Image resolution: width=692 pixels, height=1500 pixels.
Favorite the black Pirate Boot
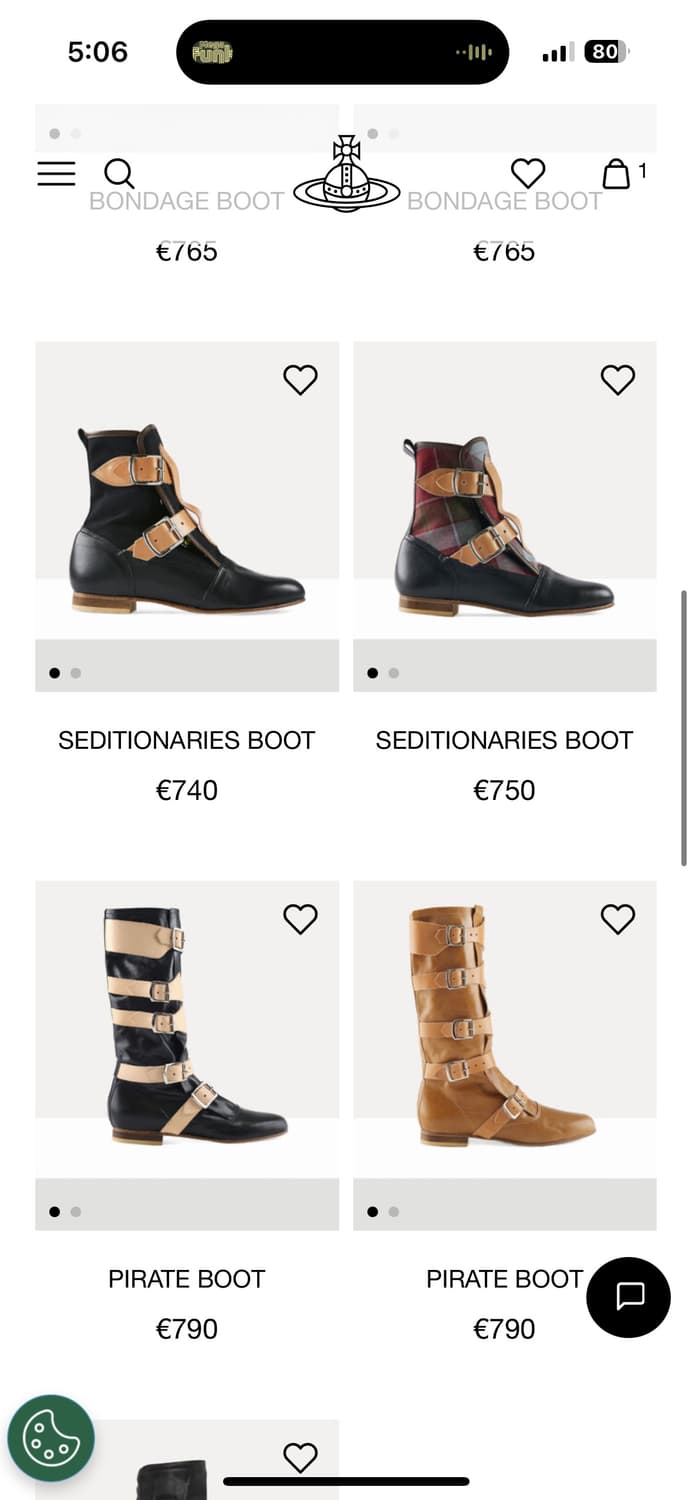(x=300, y=919)
